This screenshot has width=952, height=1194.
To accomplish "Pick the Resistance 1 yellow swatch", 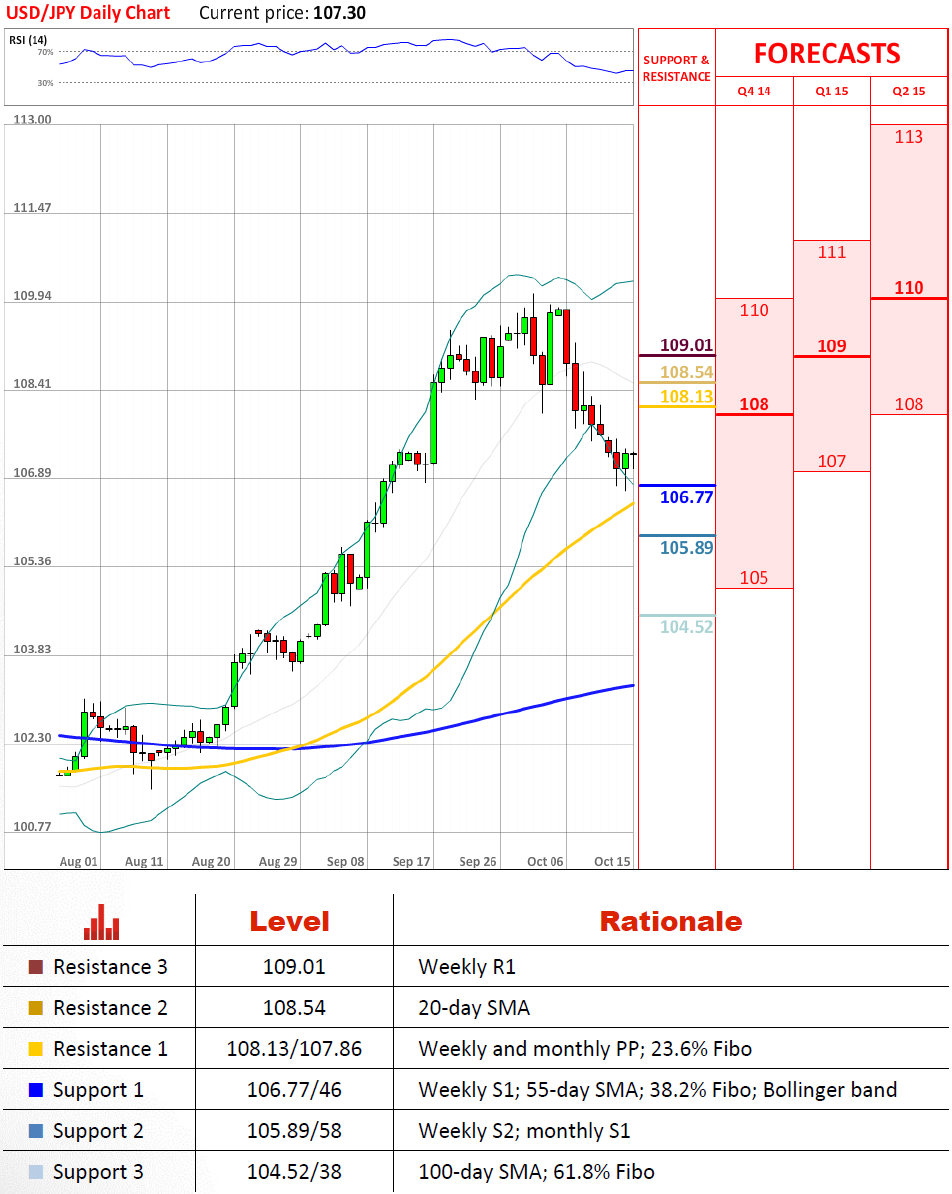I will [x=36, y=1049].
